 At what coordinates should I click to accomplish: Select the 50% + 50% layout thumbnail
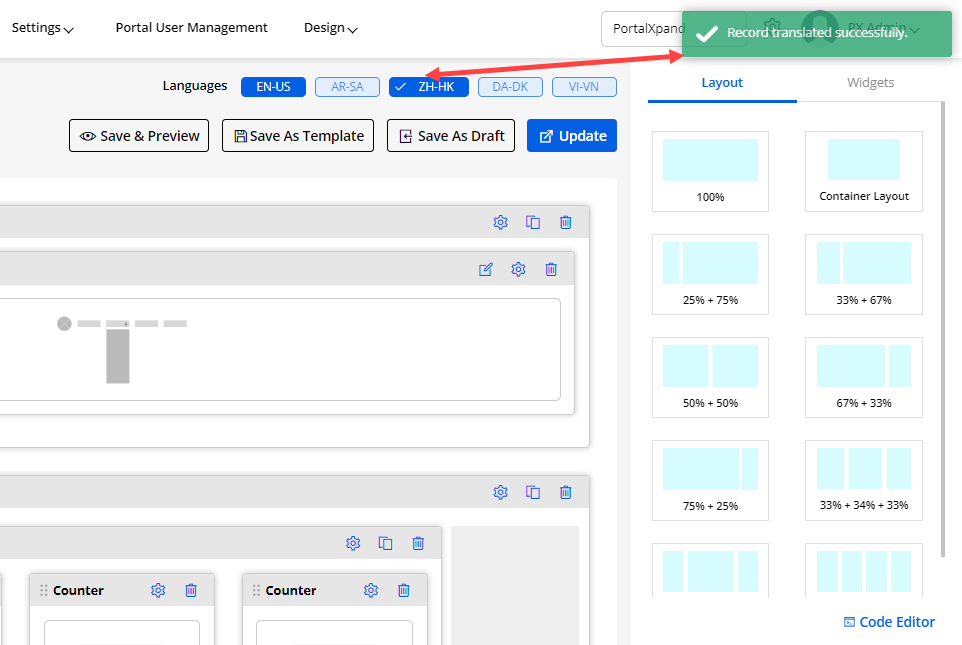(710, 376)
